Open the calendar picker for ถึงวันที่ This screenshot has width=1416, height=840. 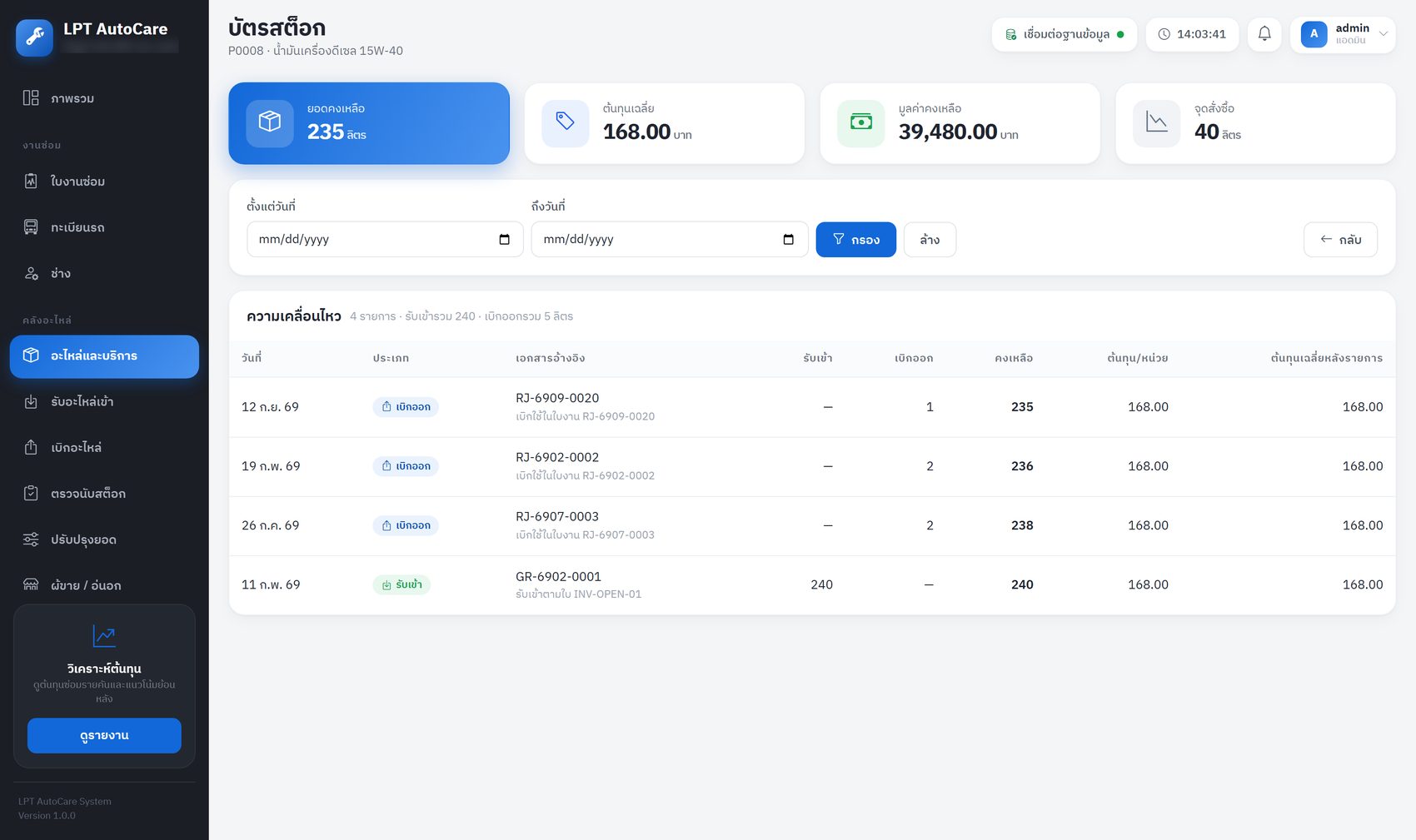click(788, 240)
